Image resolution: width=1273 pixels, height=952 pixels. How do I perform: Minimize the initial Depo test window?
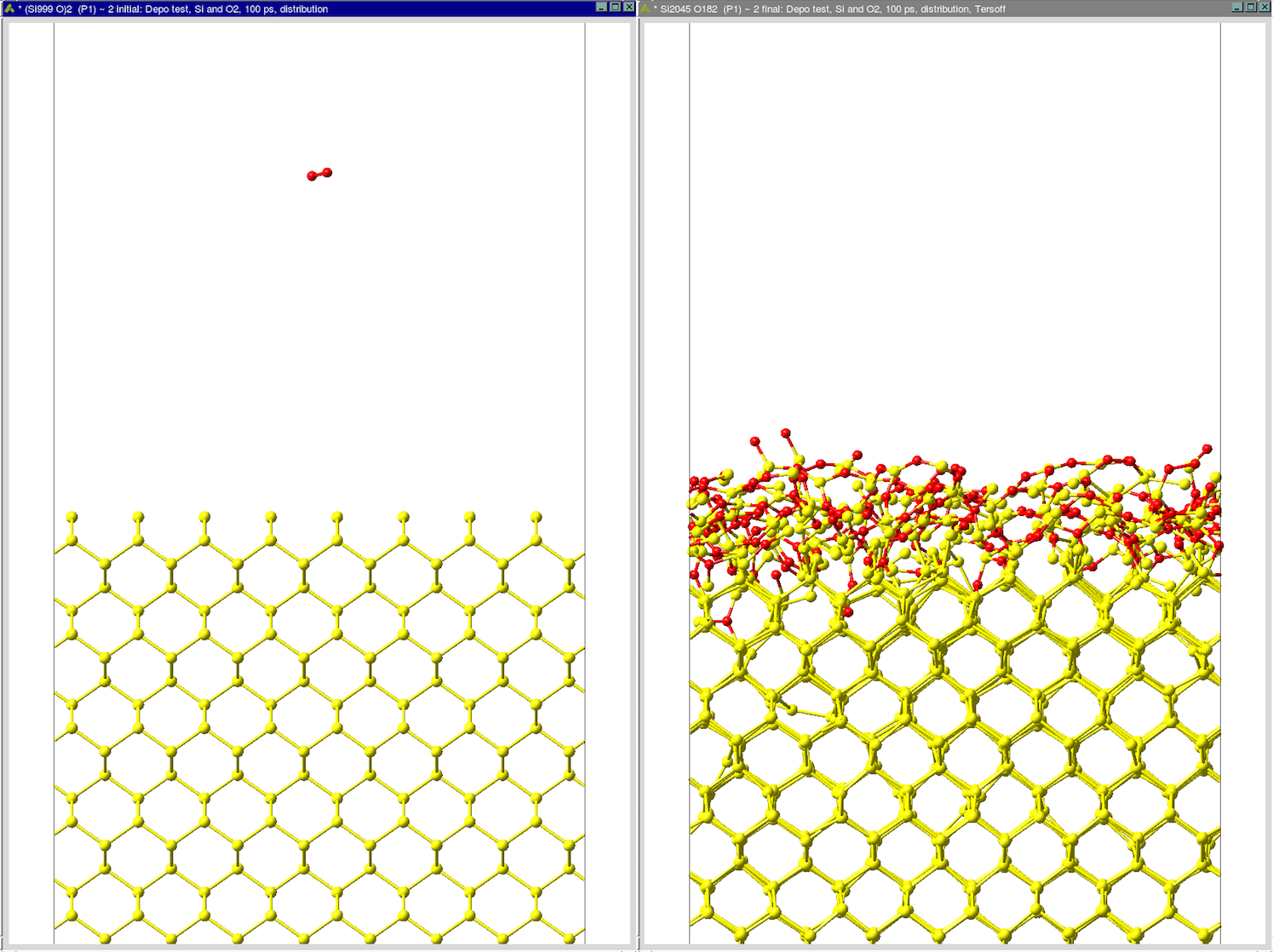[601, 7]
